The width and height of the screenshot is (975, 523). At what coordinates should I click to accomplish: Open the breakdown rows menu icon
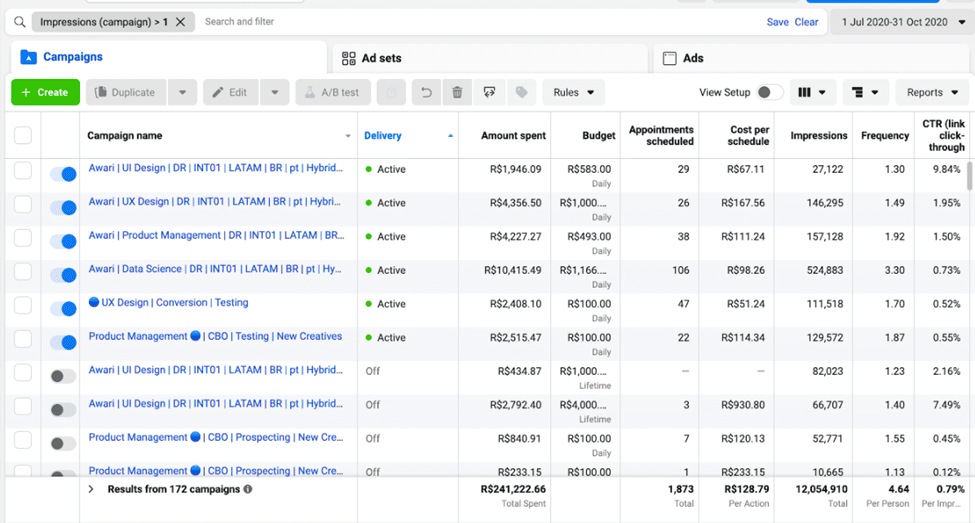865,92
